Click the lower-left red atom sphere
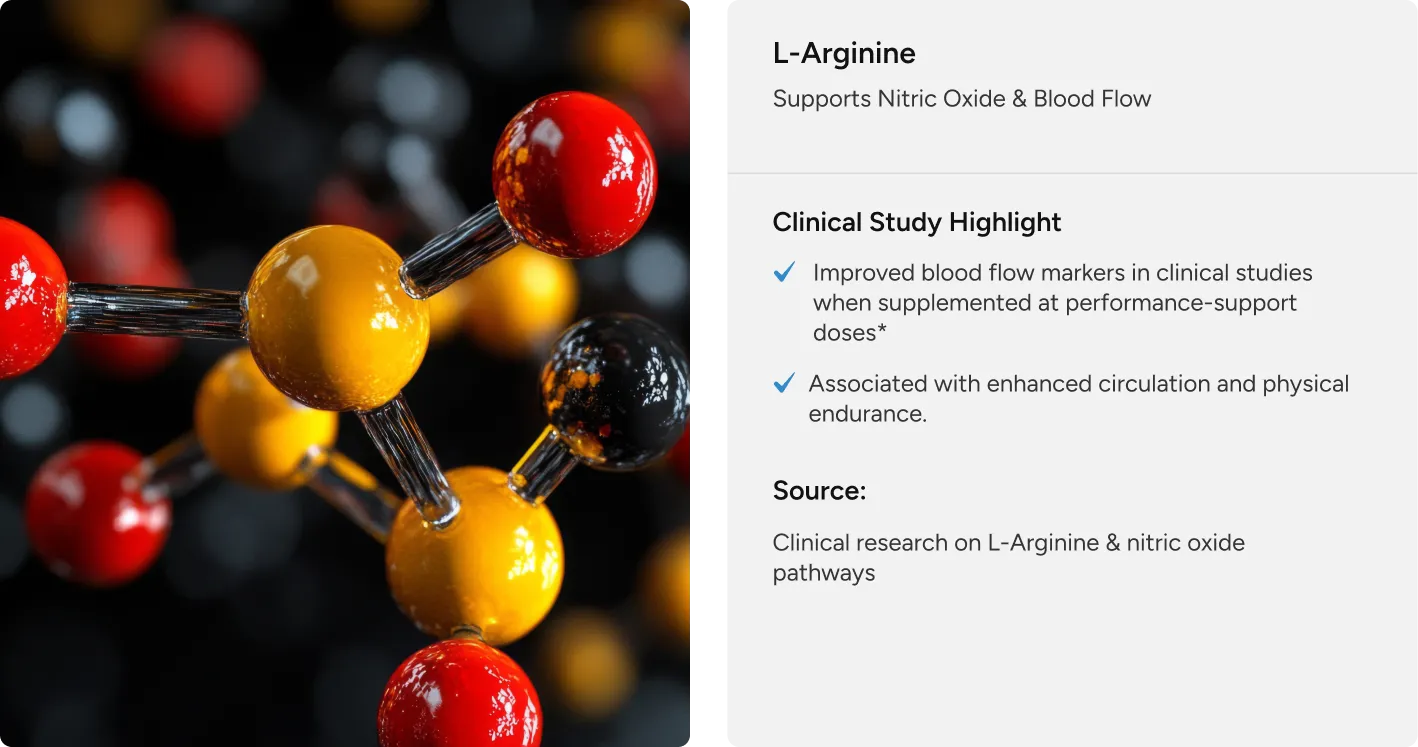Viewport: 1418px width, 747px height. click(96, 512)
